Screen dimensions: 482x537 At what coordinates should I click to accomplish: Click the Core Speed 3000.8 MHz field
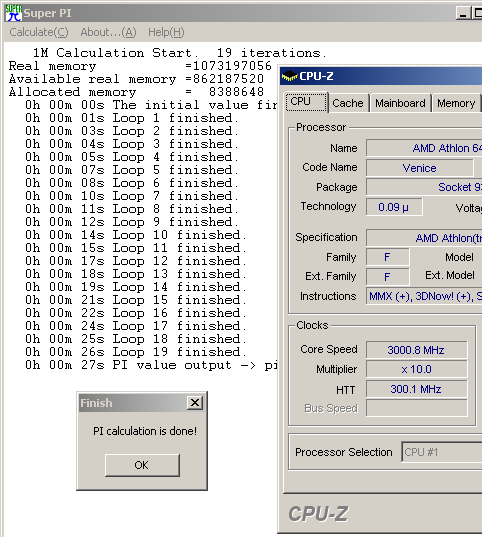pyautogui.click(x=416, y=350)
